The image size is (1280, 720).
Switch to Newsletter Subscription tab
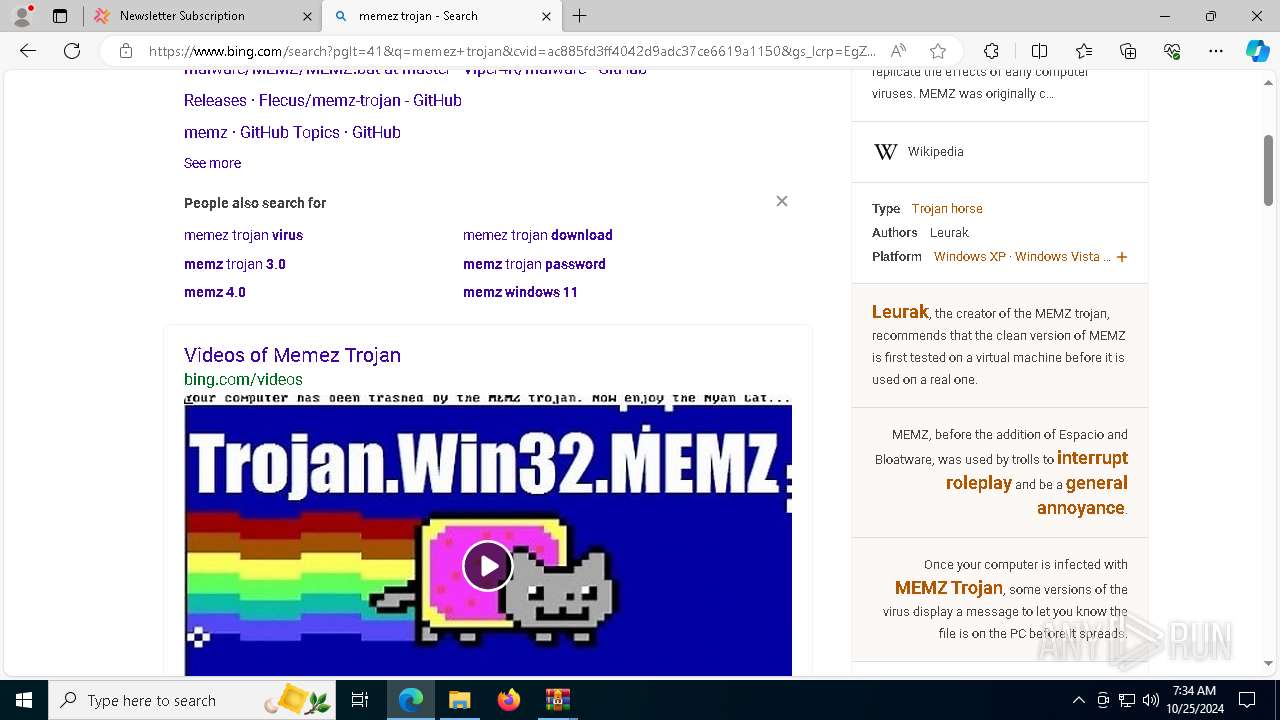tap(201, 16)
